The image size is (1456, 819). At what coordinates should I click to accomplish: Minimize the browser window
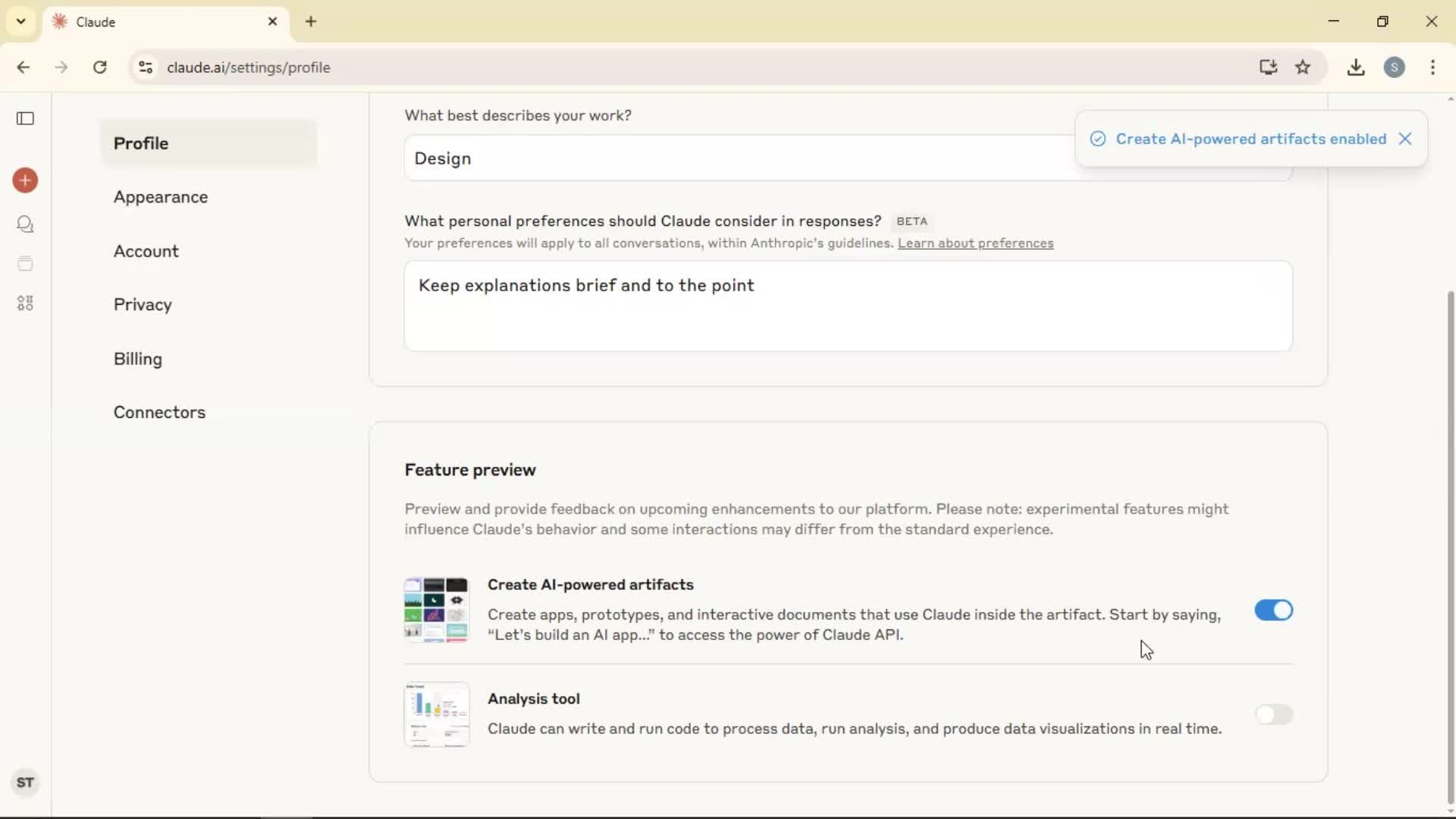click(x=1334, y=21)
